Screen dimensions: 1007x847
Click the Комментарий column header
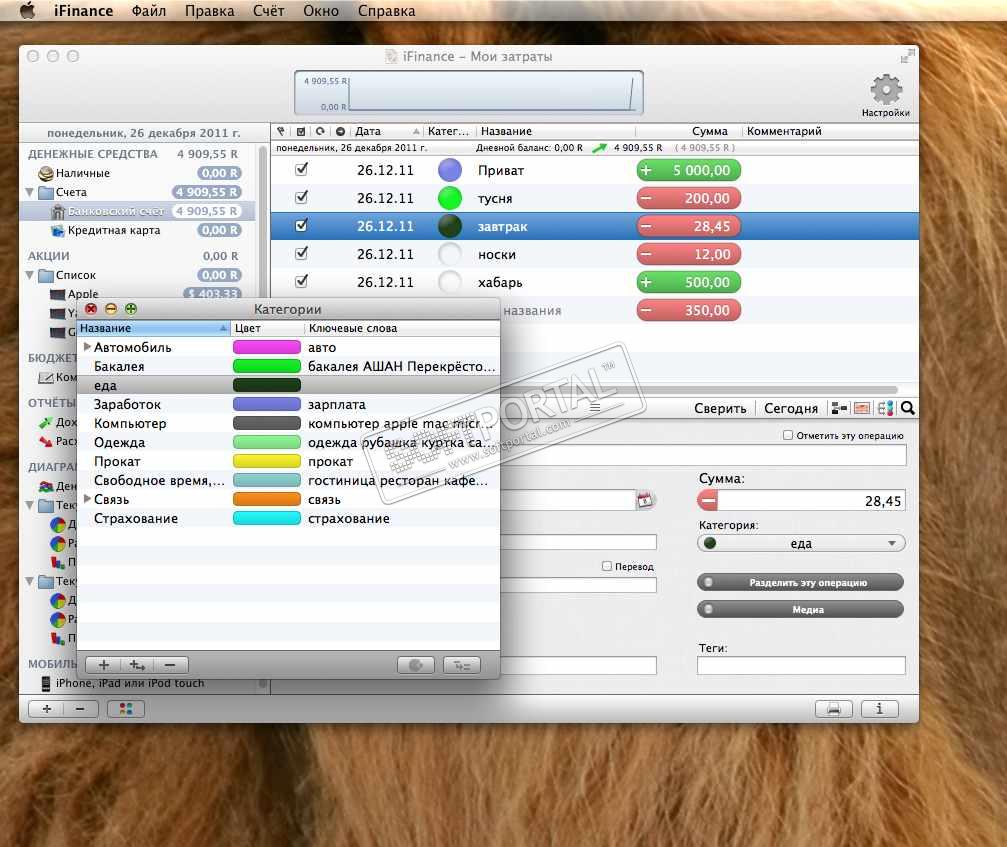[x=828, y=131]
